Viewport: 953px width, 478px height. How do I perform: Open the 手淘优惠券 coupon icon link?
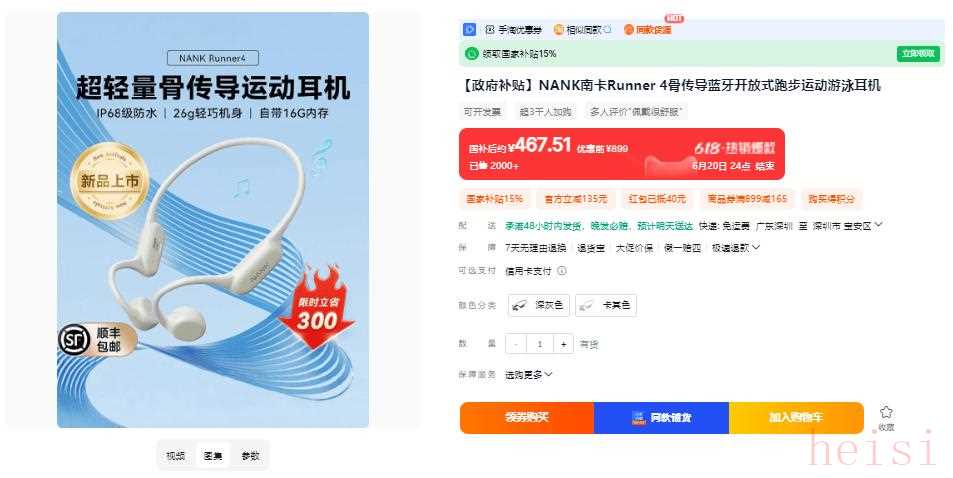click(513, 29)
